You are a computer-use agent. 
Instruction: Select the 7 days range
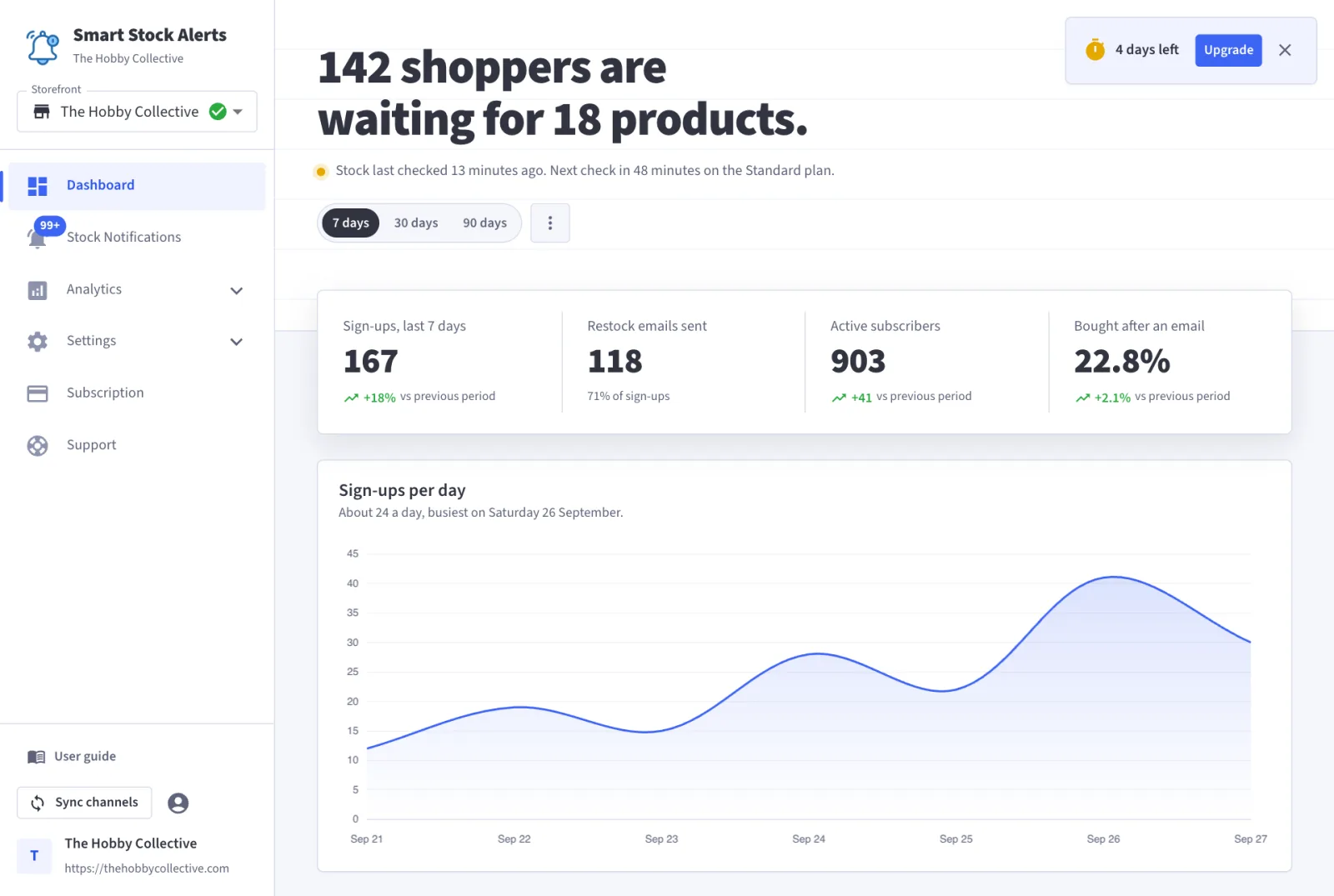(351, 223)
